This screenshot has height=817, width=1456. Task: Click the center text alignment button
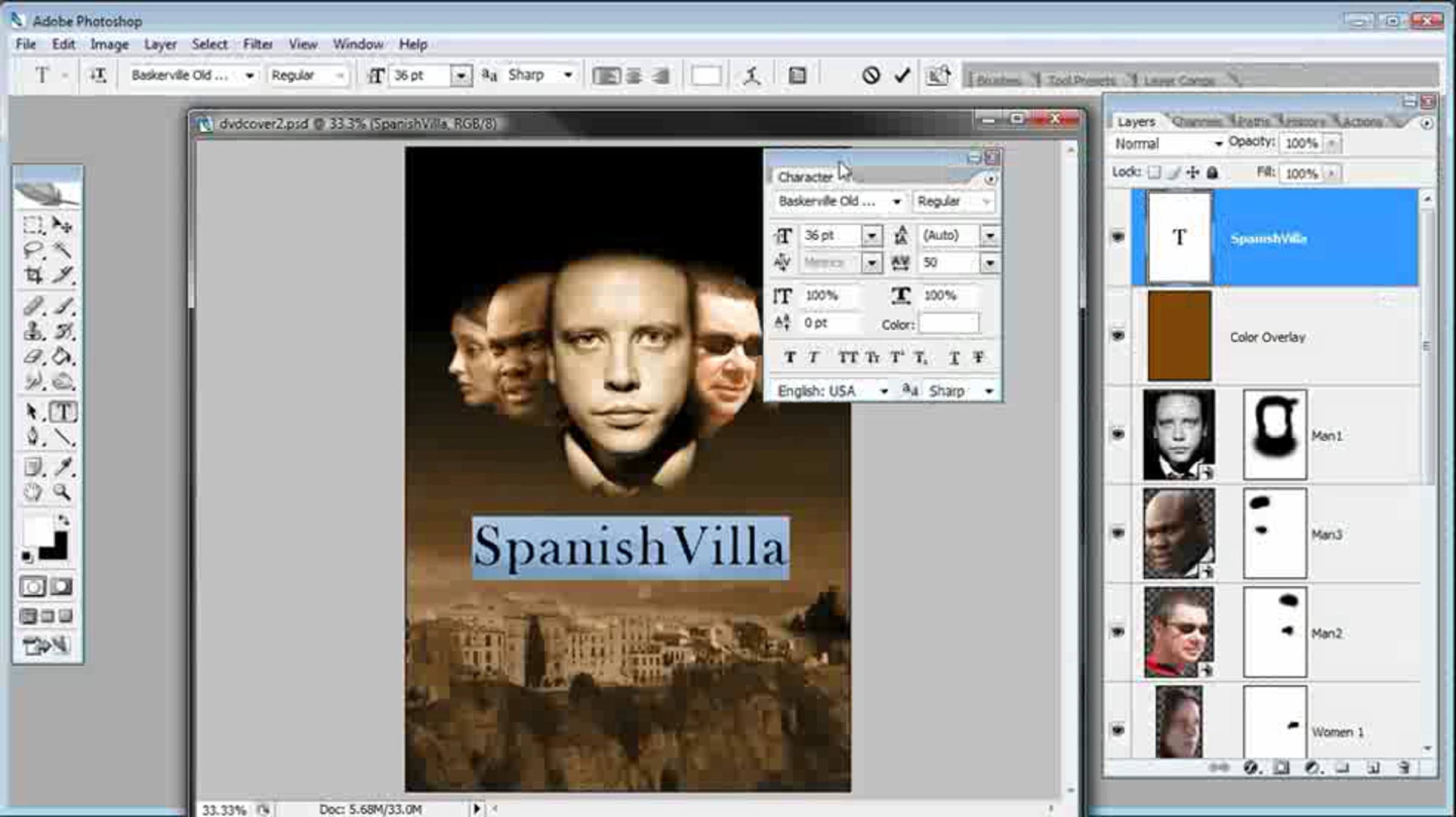(x=634, y=76)
